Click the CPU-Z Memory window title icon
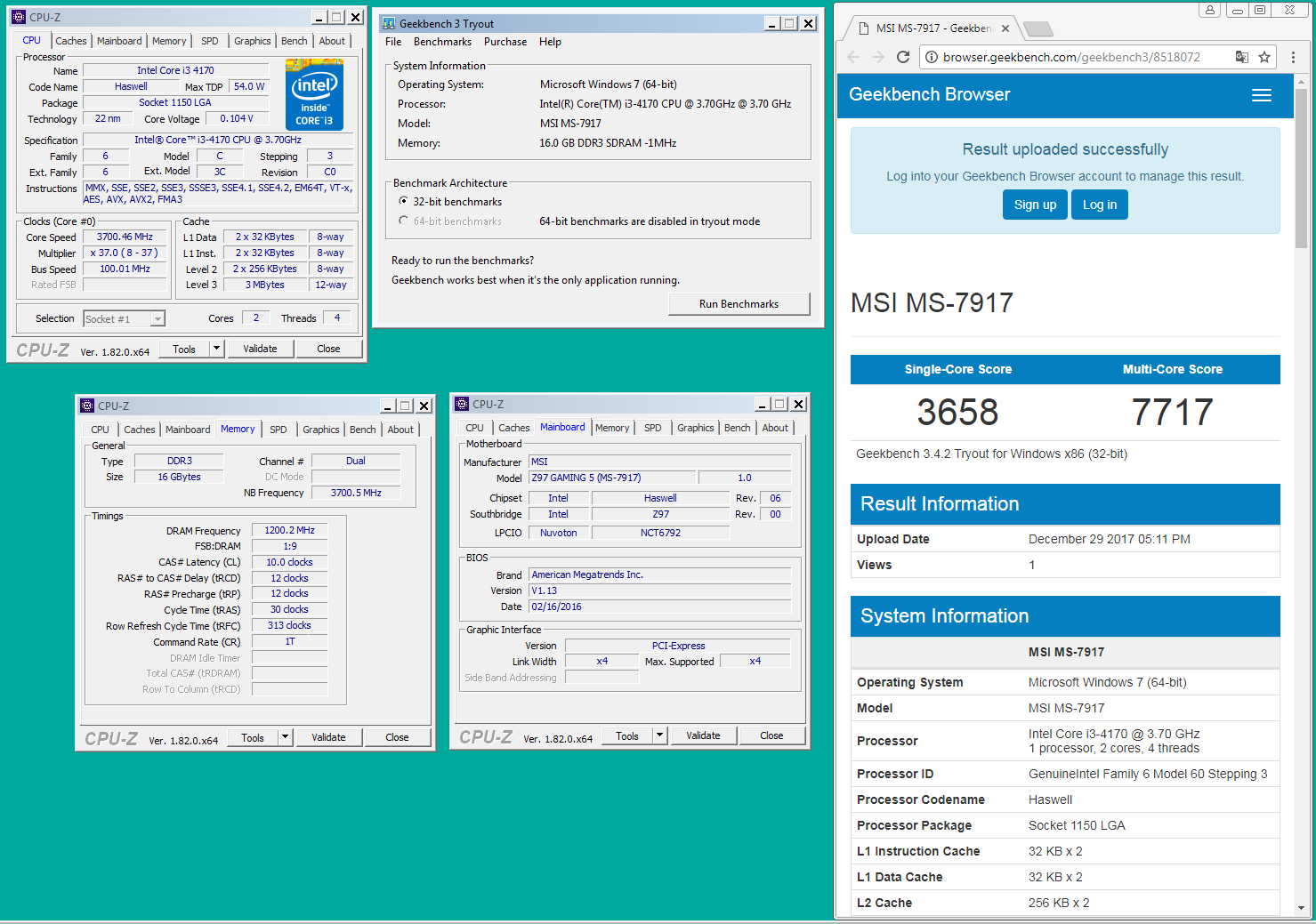The image size is (1316, 924). tap(87, 406)
